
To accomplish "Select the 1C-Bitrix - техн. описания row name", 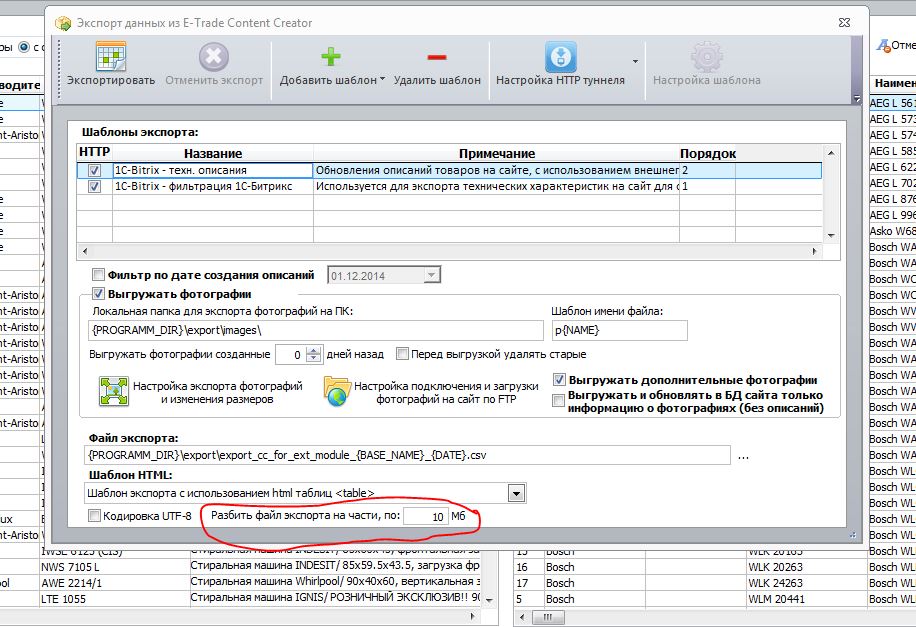I will 213,171.
